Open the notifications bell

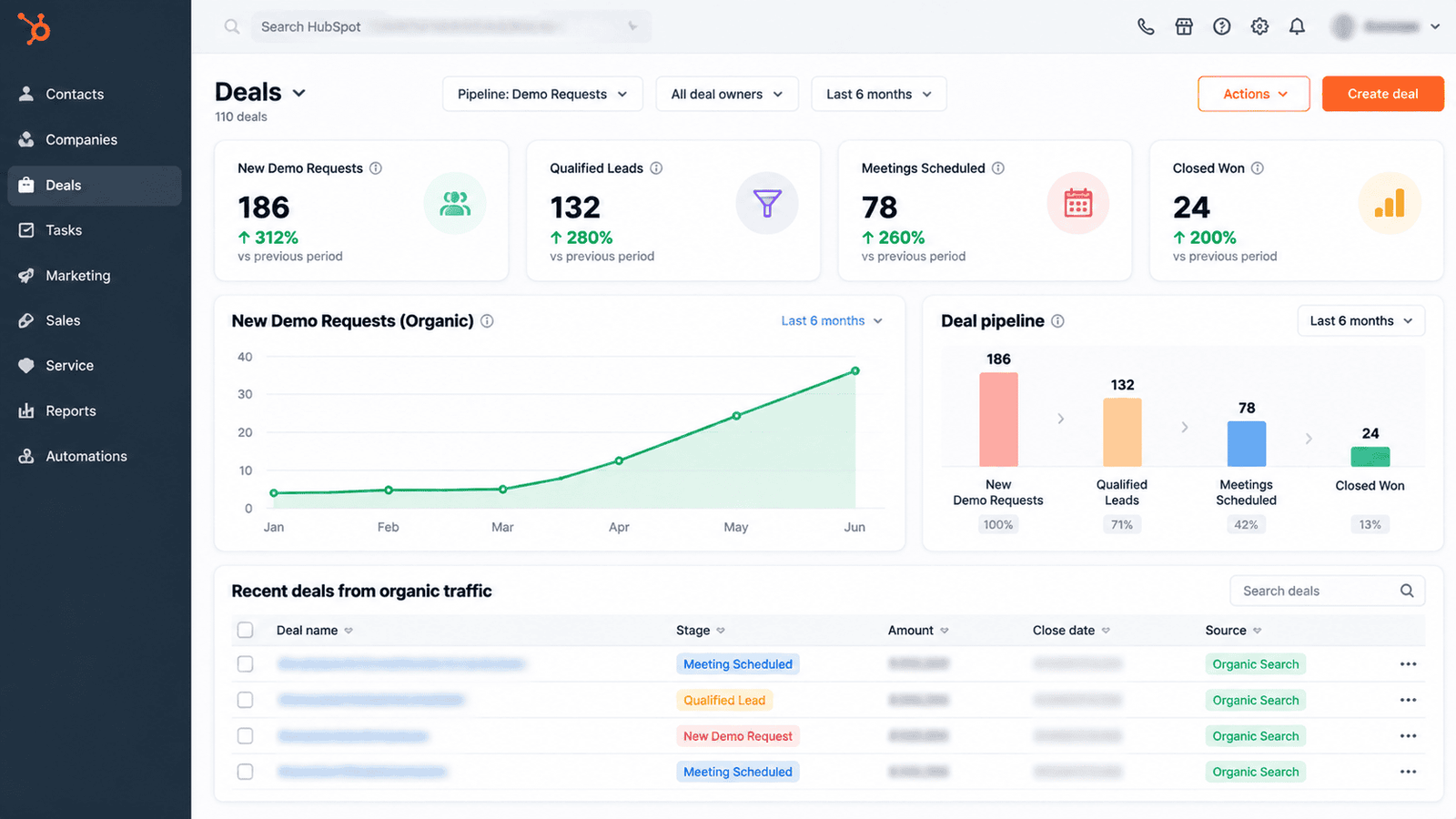[x=1297, y=26]
